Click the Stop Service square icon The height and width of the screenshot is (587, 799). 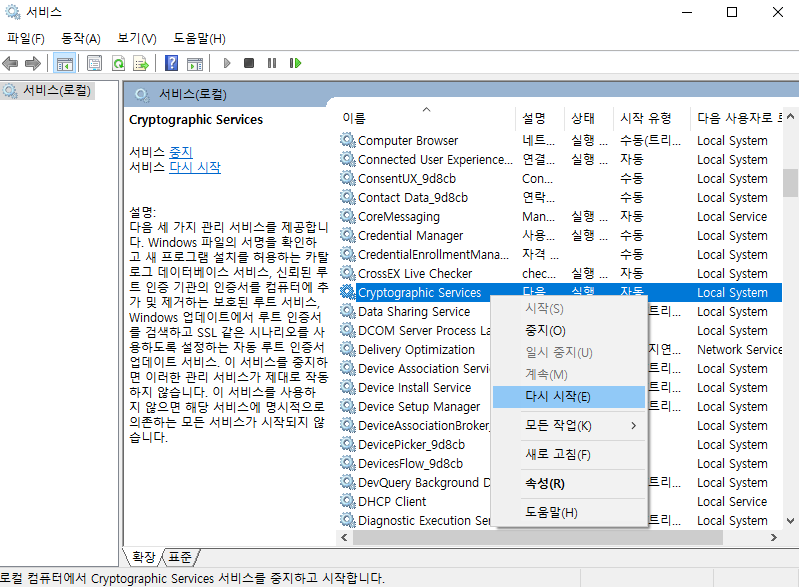[x=249, y=63]
